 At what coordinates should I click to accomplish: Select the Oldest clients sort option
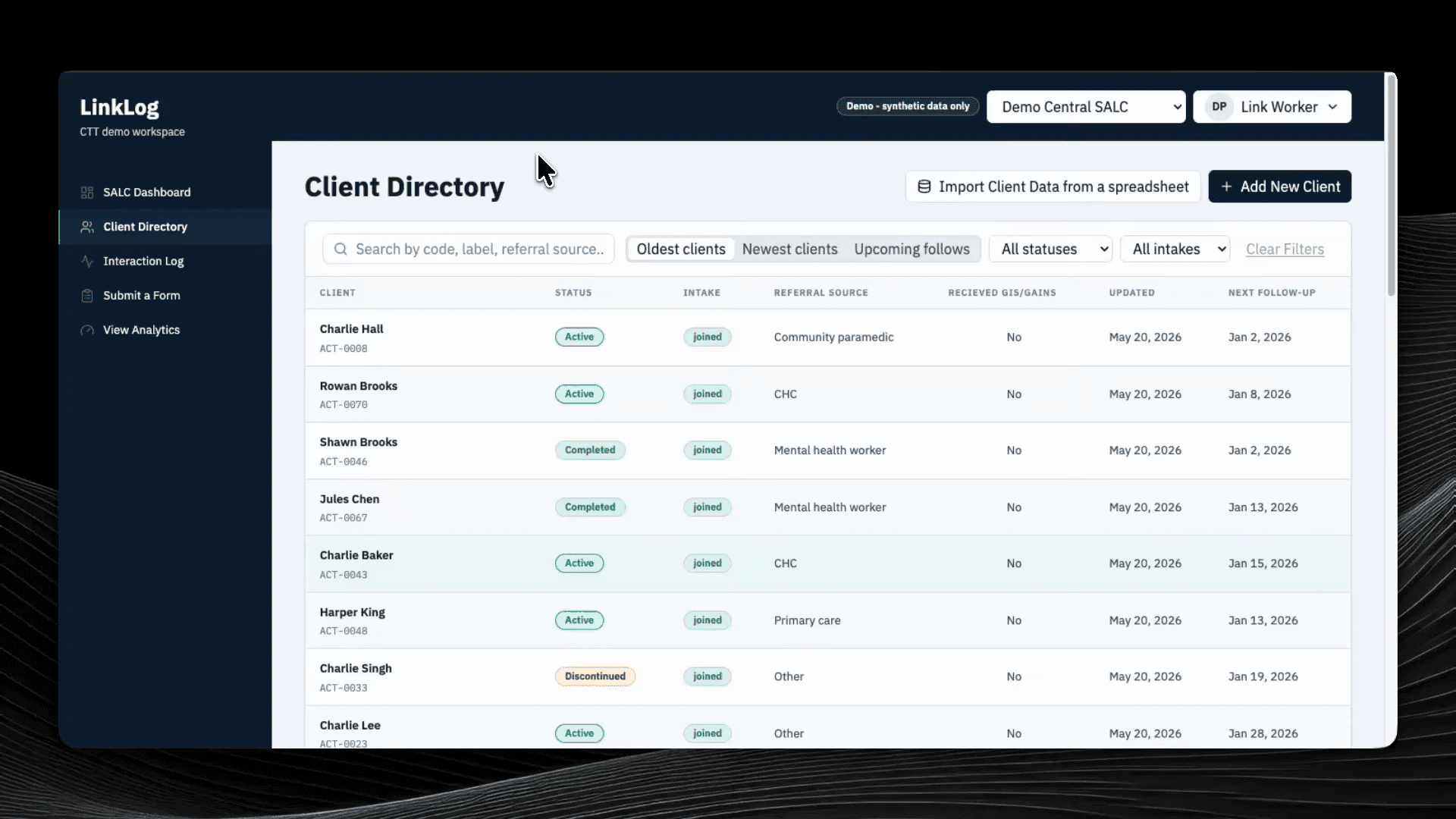coord(681,249)
